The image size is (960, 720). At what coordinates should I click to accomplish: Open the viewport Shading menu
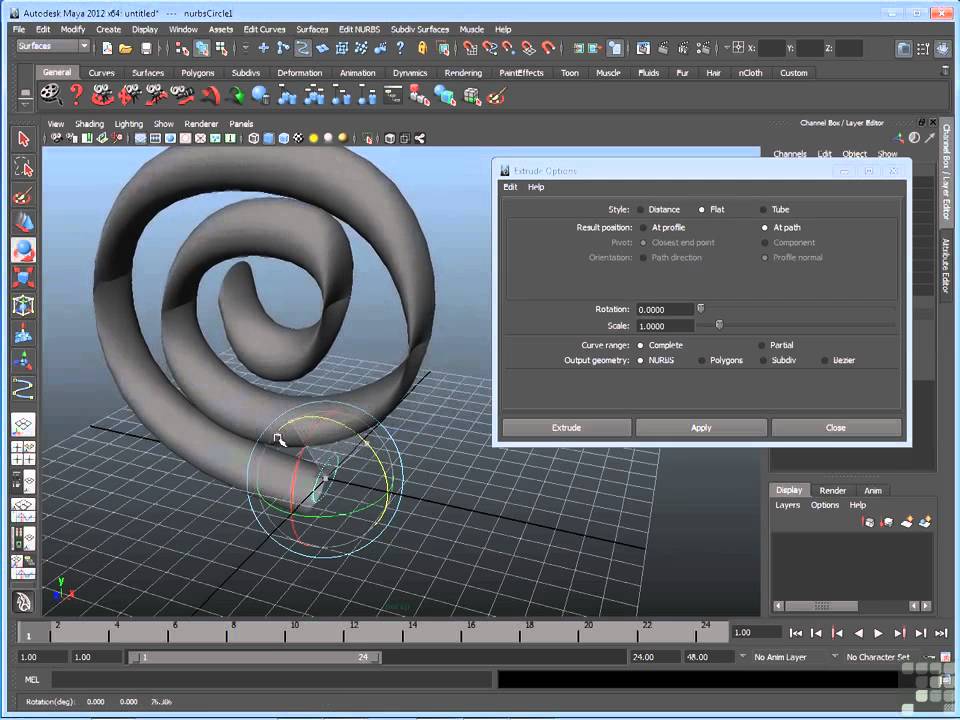(x=89, y=124)
